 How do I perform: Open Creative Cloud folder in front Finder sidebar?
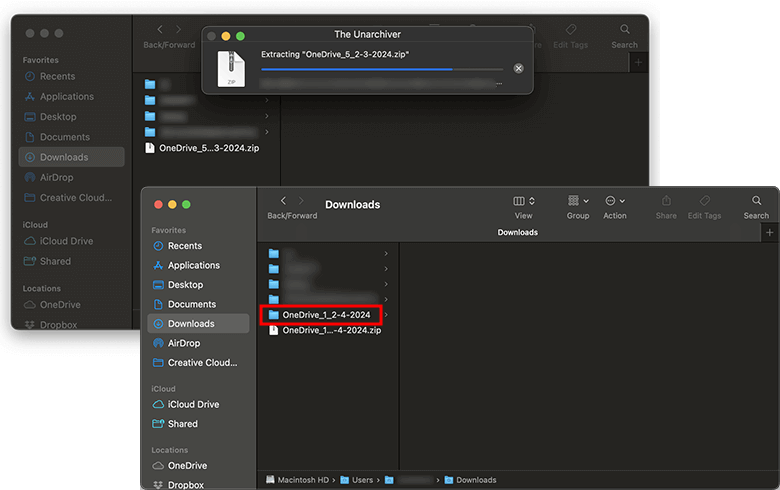[x=195, y=363]
